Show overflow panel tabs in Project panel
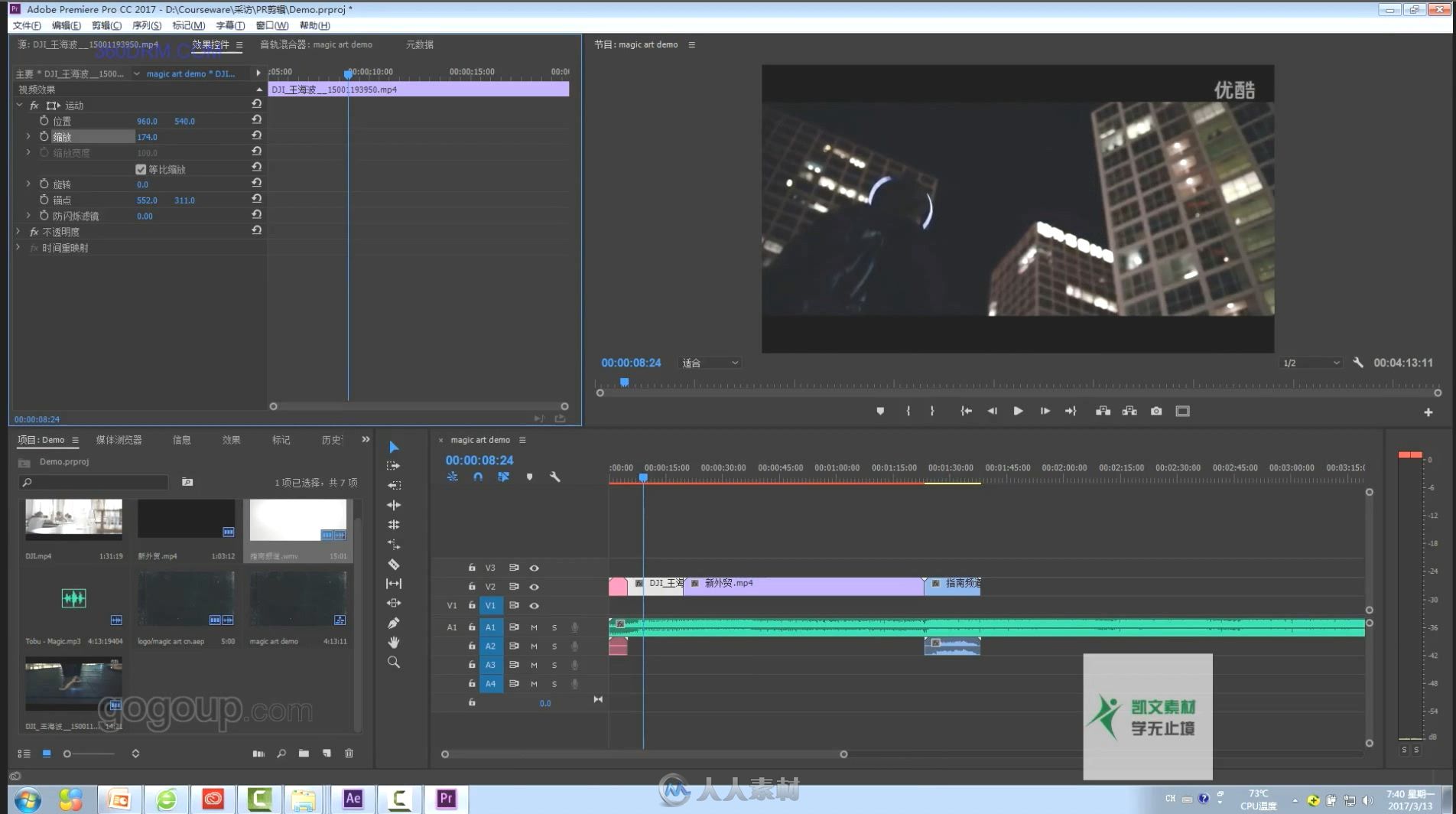This screenshot has height=814, width=1456. pos(366,439)
